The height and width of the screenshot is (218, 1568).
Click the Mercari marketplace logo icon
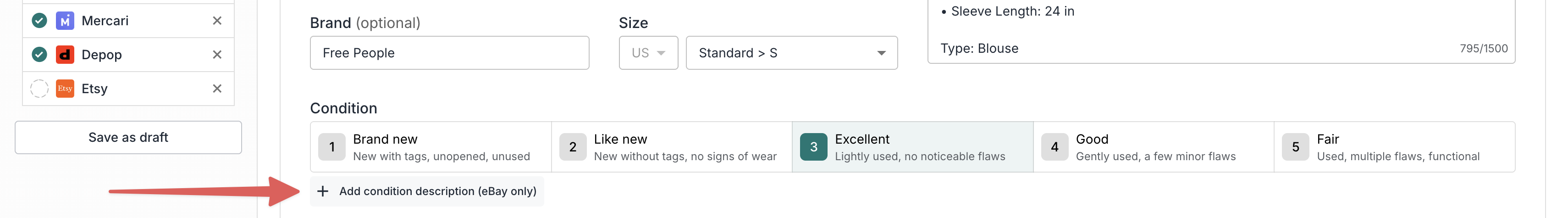click(65, 21)
